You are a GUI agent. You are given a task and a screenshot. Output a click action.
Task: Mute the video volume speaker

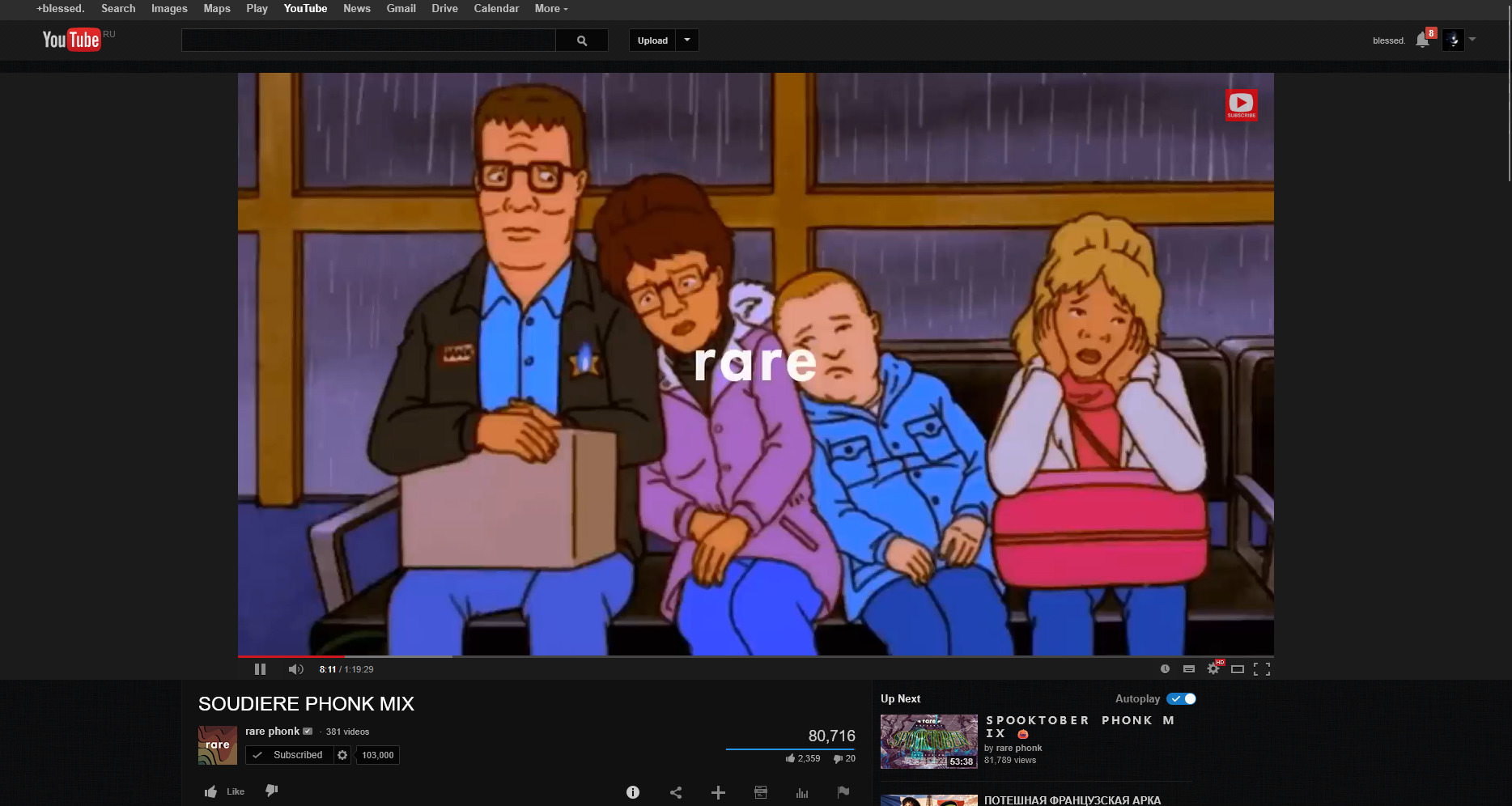(295, 669)
